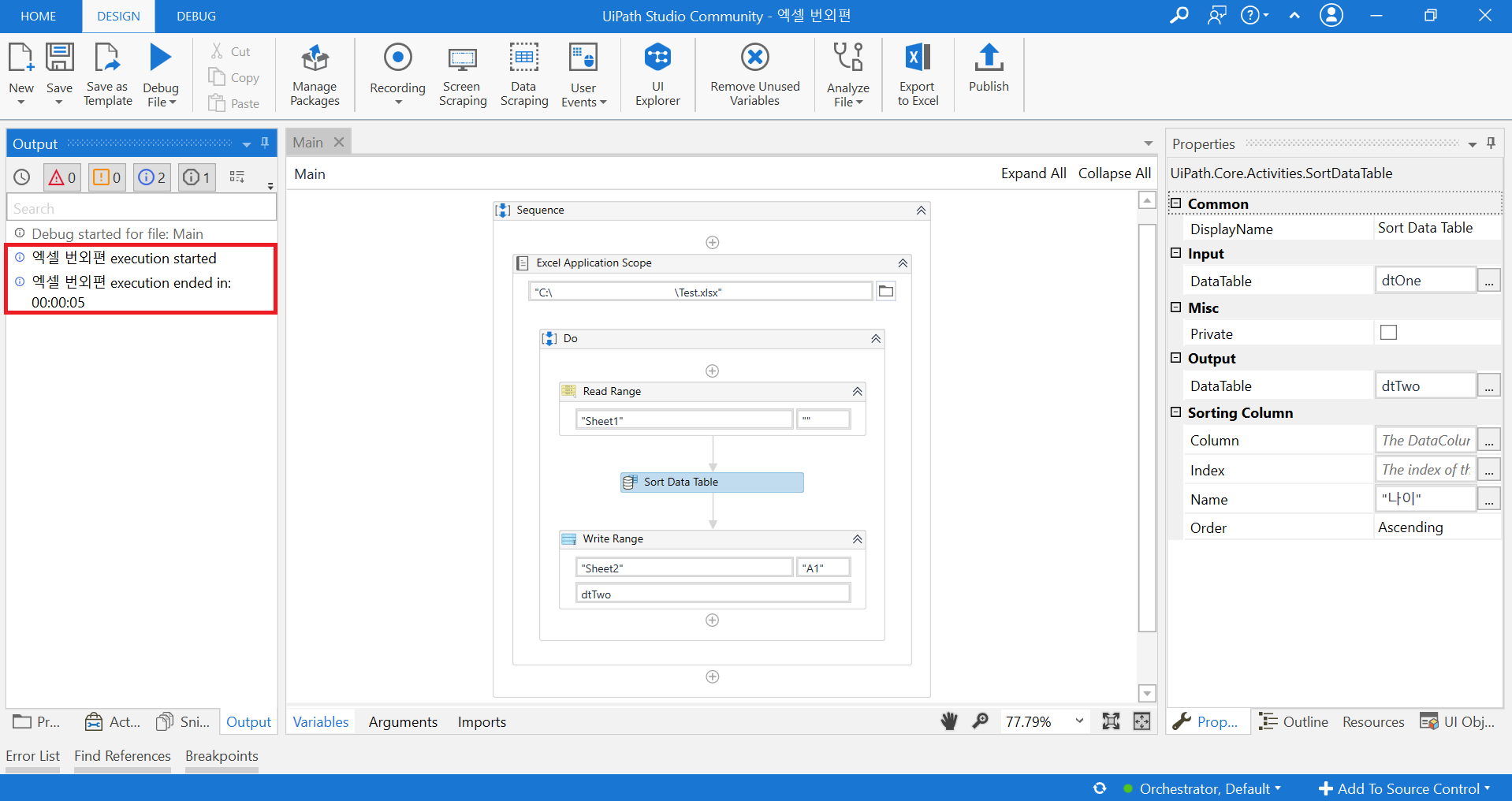Pin the Properties panel
Screen dimensions: 1512x801
1491,143
